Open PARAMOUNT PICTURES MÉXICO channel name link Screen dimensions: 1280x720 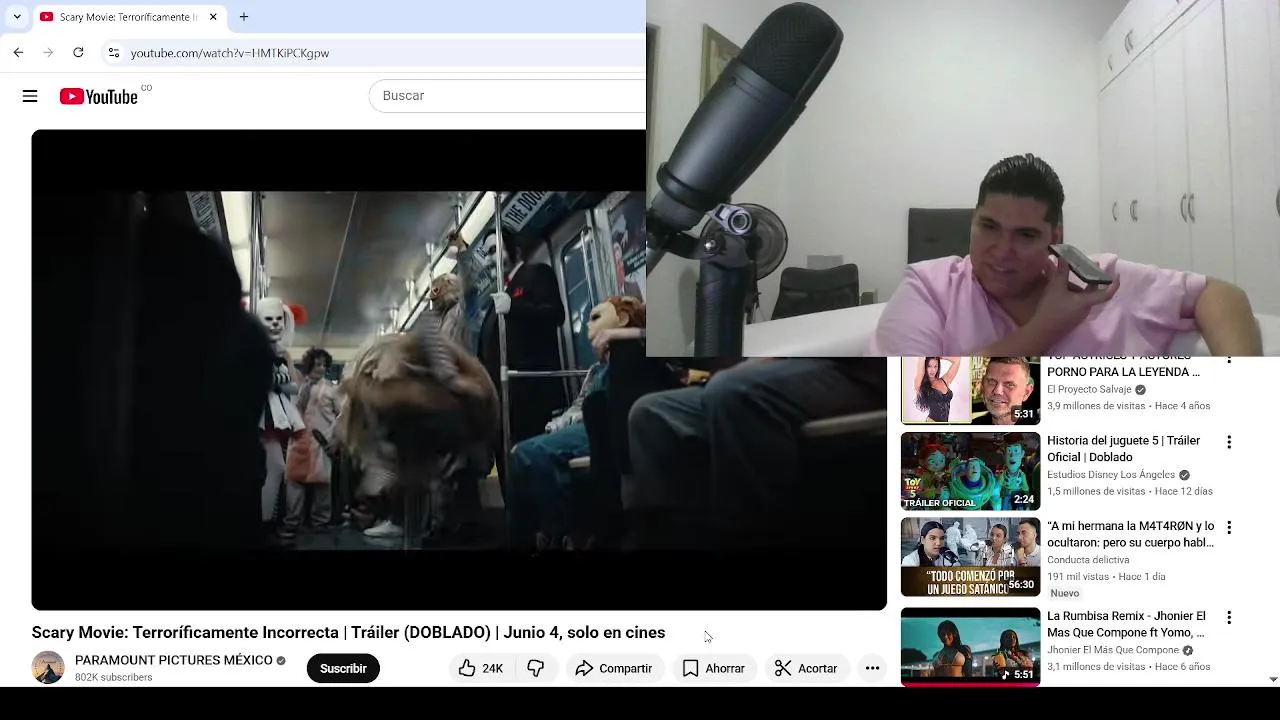174,660
